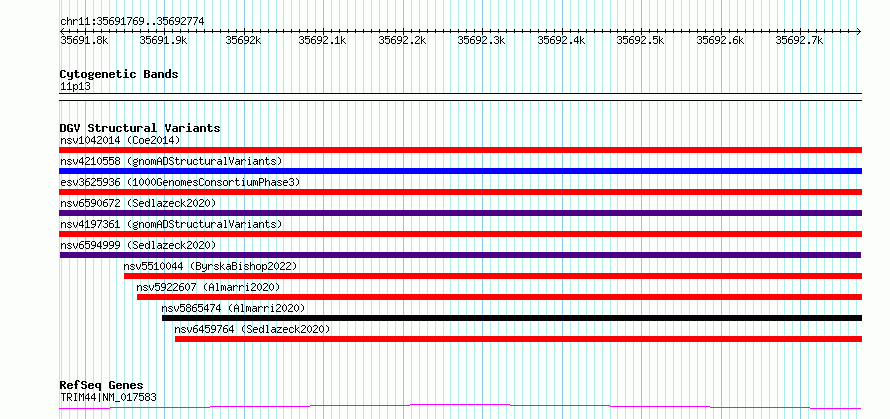This screenshot has height=419, width=890.
Task: Click the 35692.5k ruler position
Action: [640, 40]
